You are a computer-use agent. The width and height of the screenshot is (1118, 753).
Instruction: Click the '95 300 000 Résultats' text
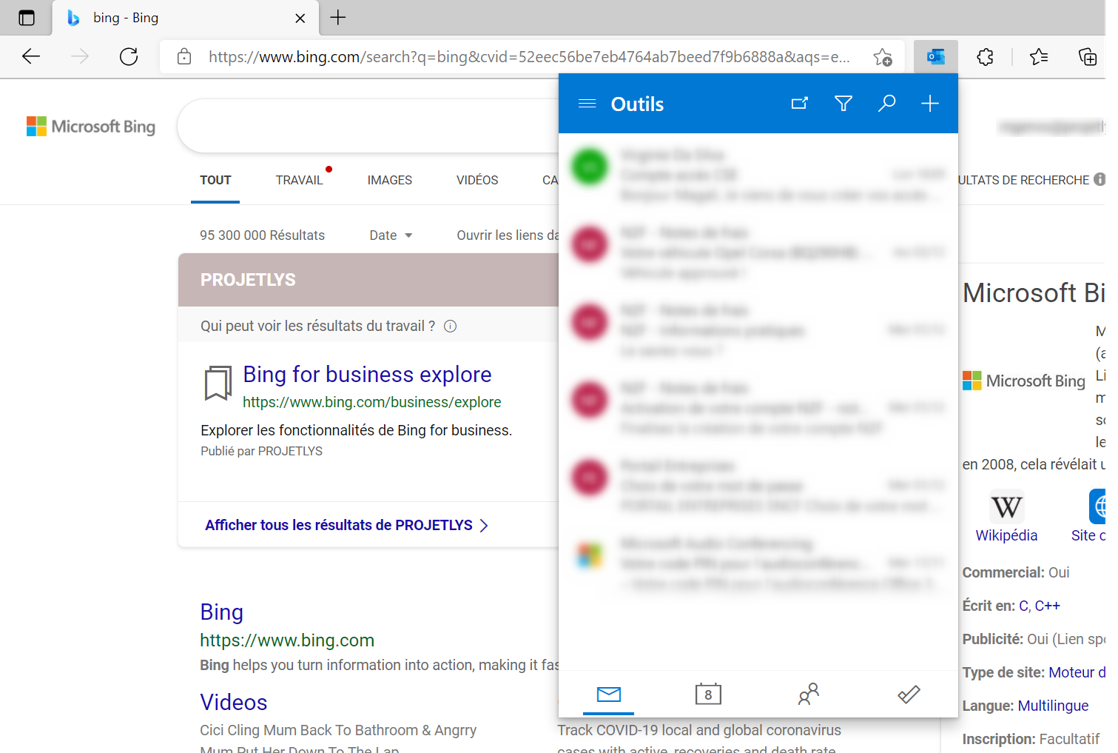pos(262,235)
